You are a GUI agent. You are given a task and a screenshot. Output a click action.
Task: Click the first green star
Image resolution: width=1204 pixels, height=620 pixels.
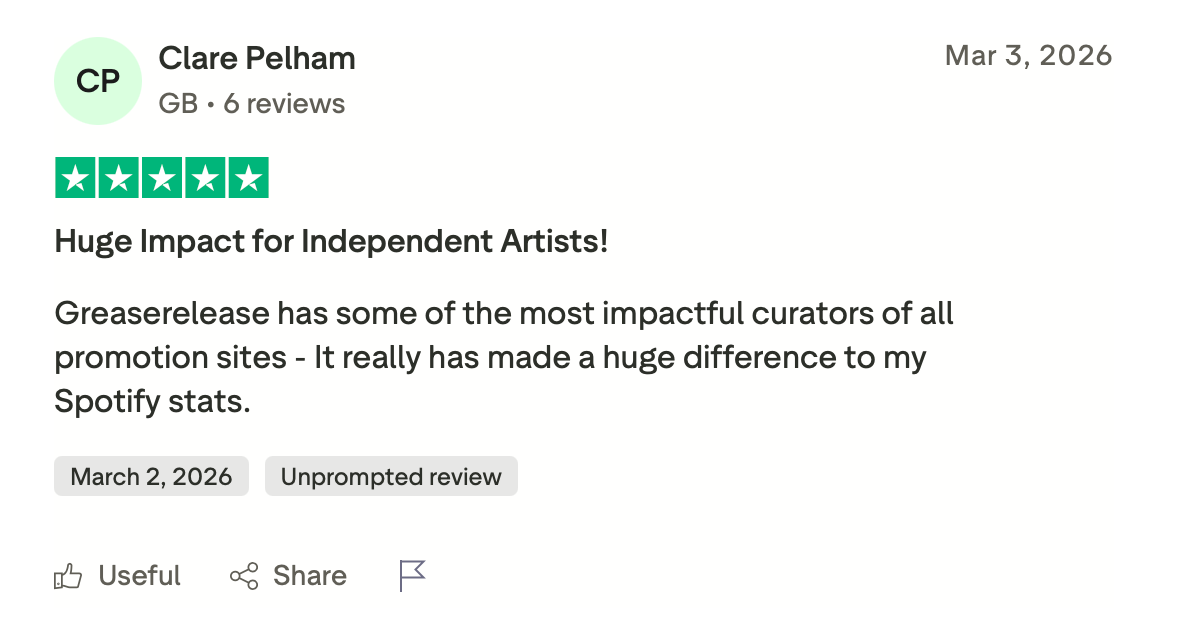click(x=74, y=178)
